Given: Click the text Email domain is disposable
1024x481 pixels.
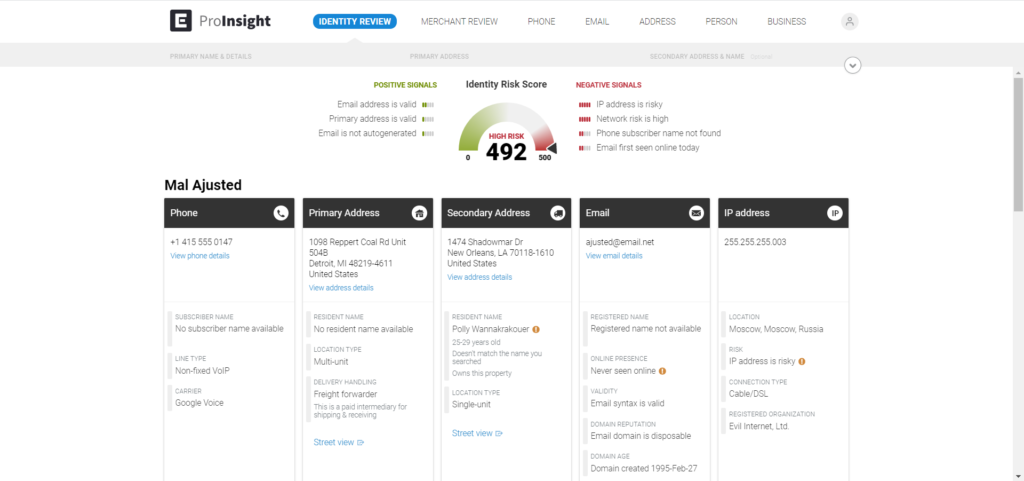Looking at the screenshot, I should coord(641,436).
